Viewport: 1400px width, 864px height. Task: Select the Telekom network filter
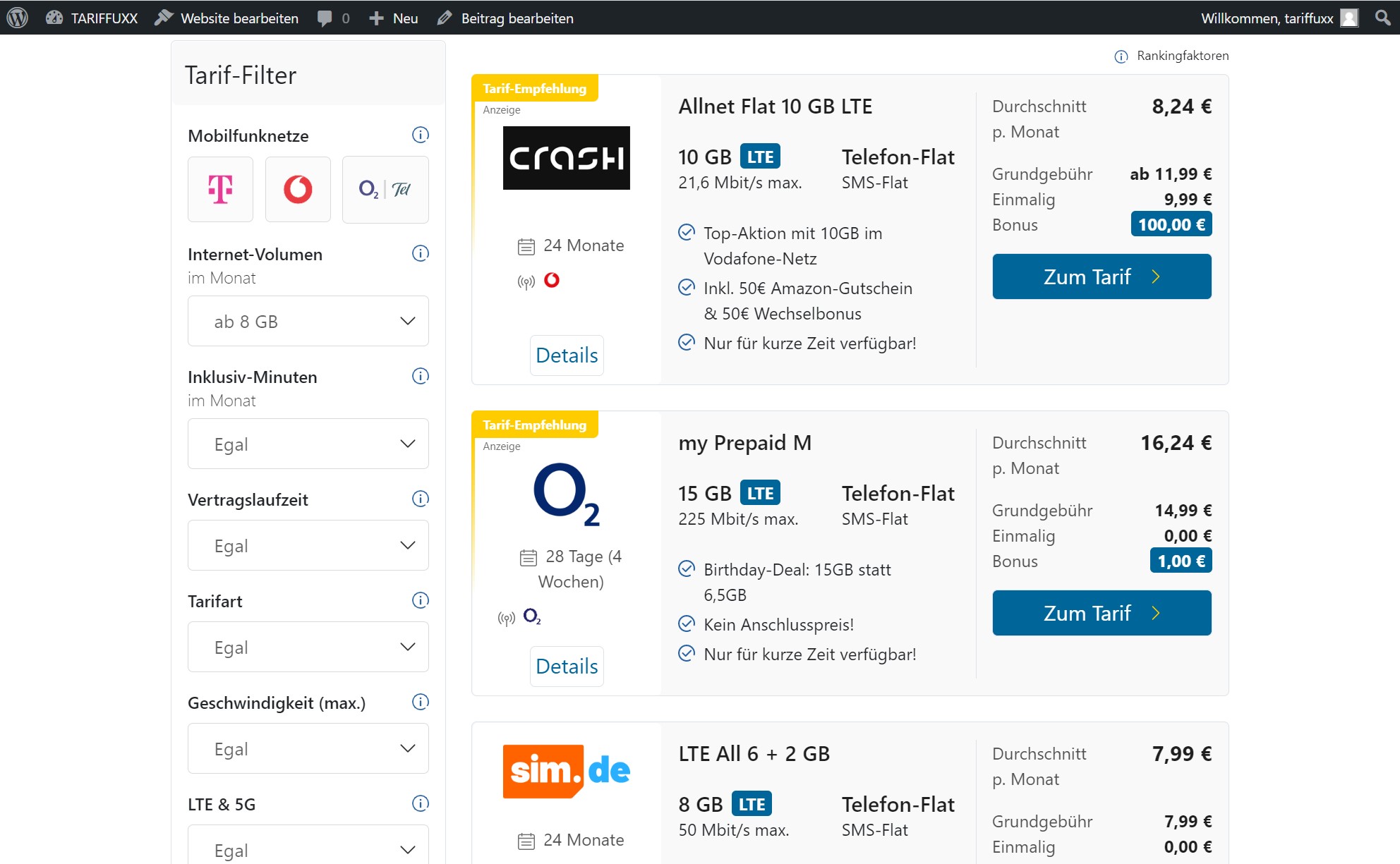coord(220,189)
